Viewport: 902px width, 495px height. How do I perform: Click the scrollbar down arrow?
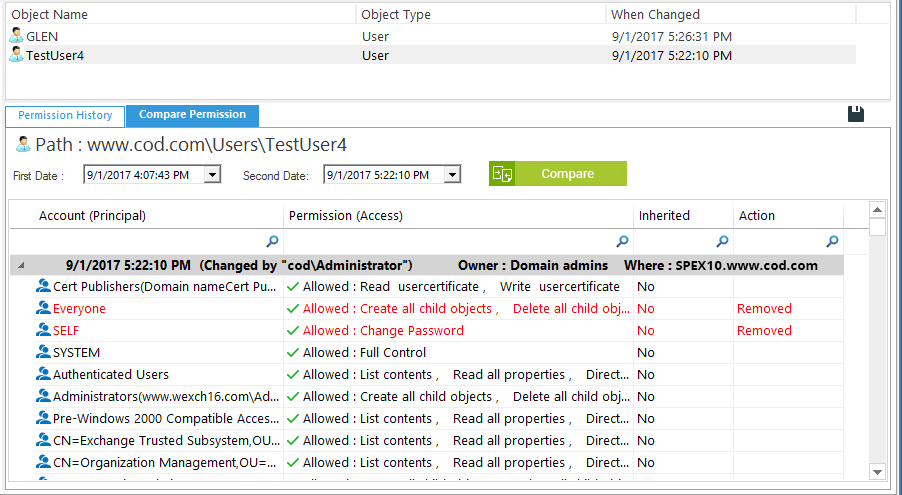click(877, 472)
